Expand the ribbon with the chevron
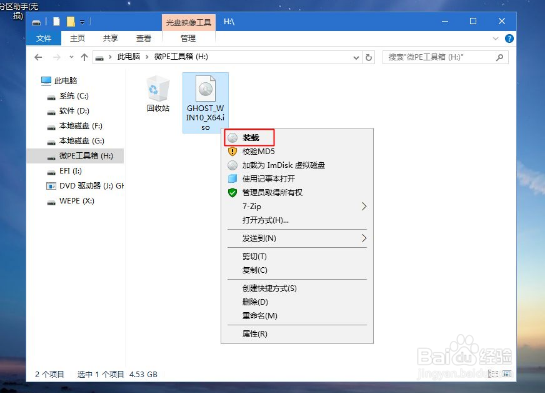 point(496,39)
